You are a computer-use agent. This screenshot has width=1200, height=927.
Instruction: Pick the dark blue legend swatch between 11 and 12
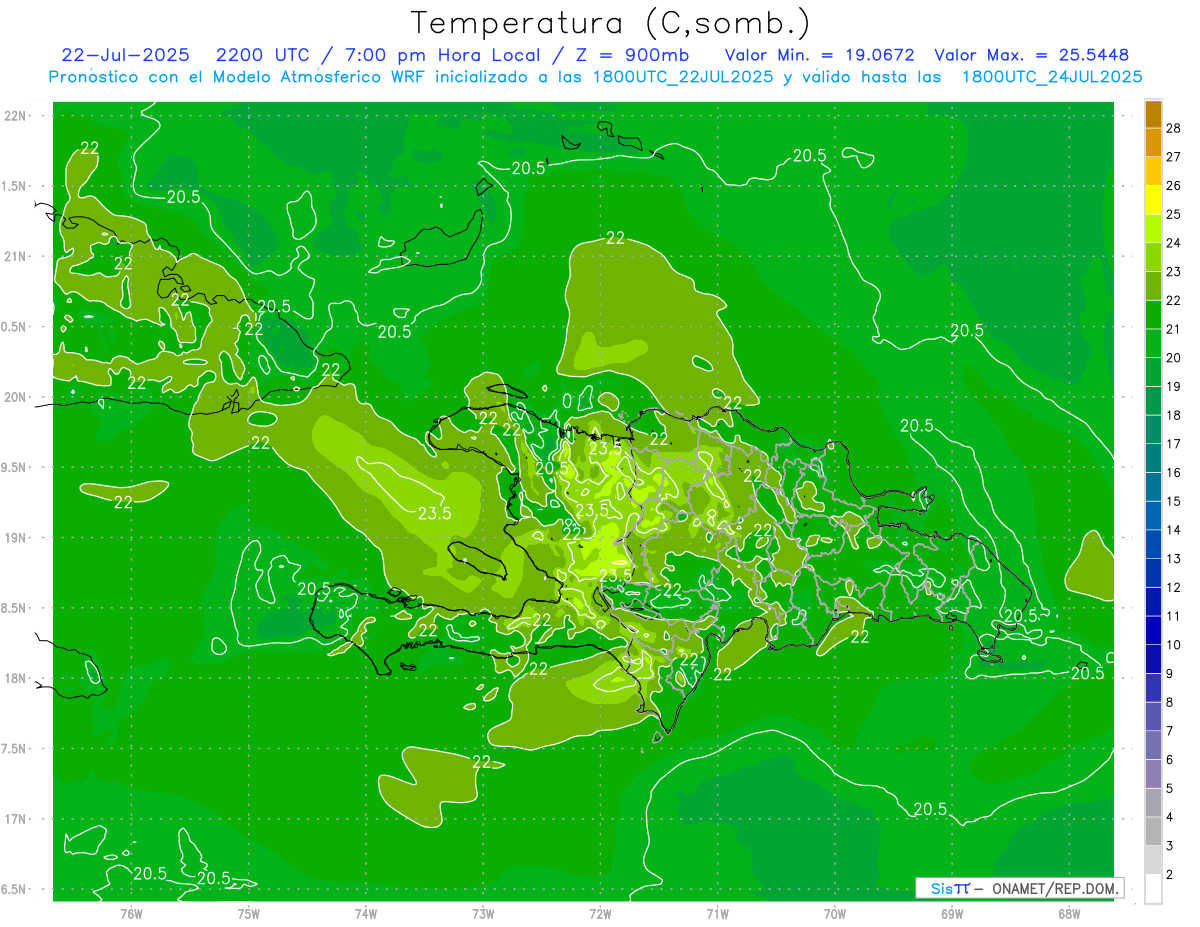tap(1153, 602)
